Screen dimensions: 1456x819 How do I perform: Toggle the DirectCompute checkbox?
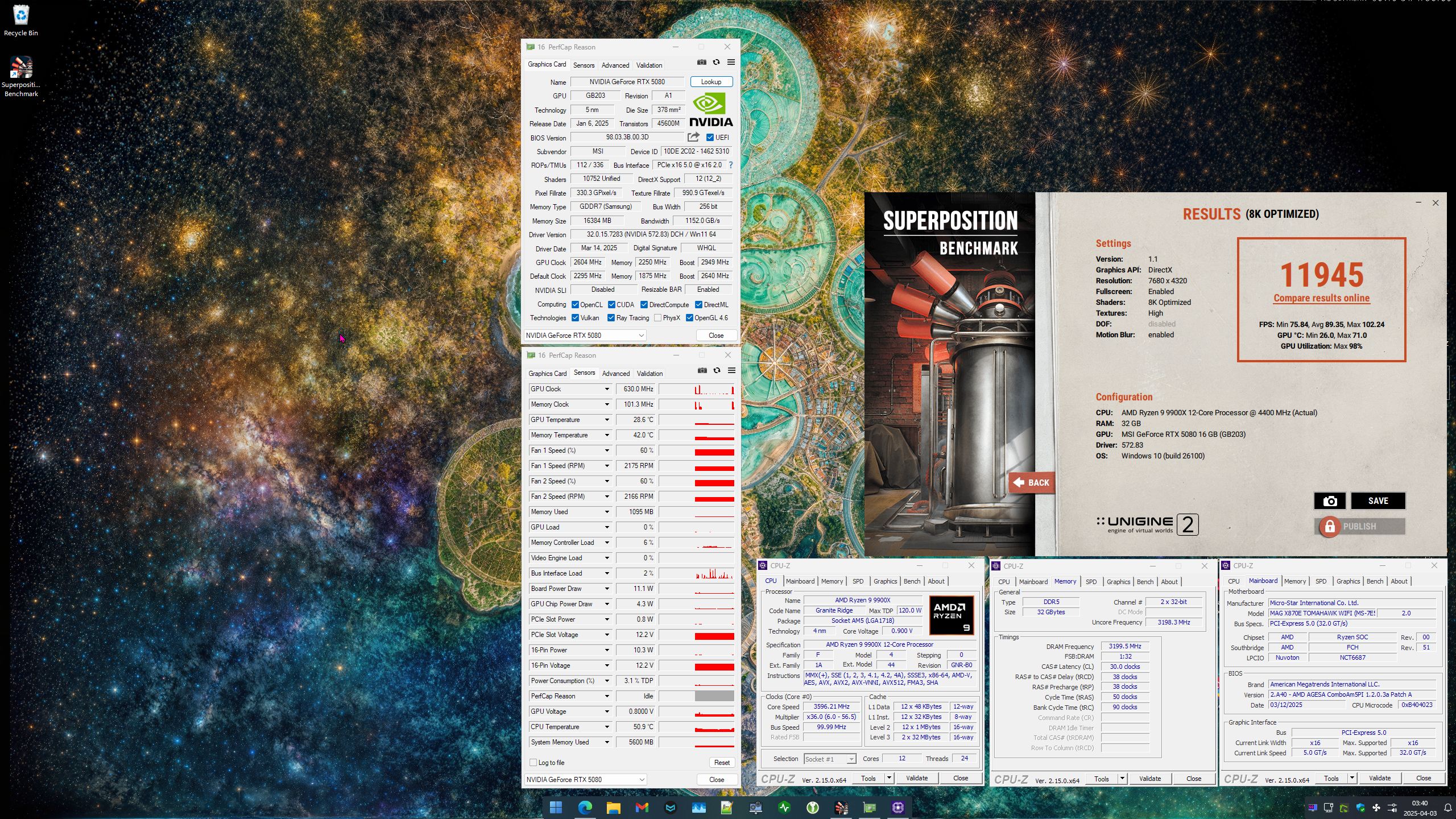coord(644,304)
